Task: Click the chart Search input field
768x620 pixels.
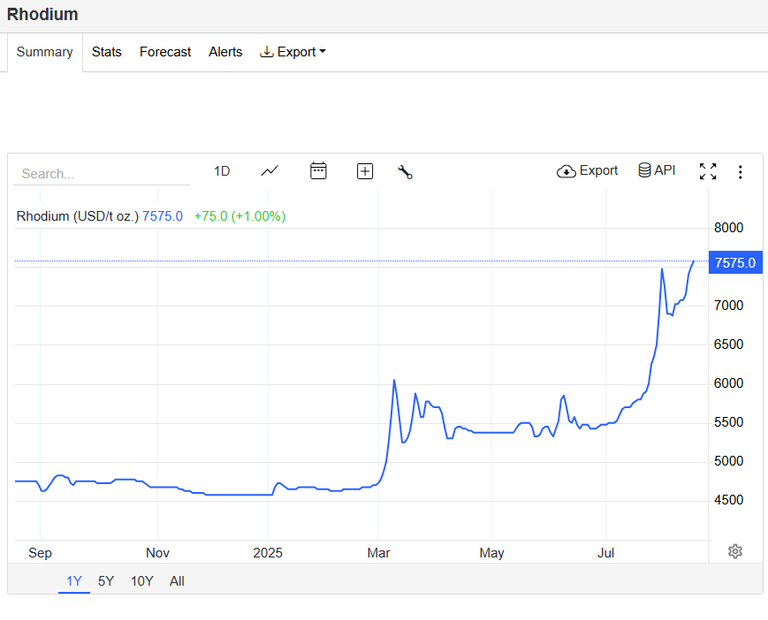Action: (101, 174)
